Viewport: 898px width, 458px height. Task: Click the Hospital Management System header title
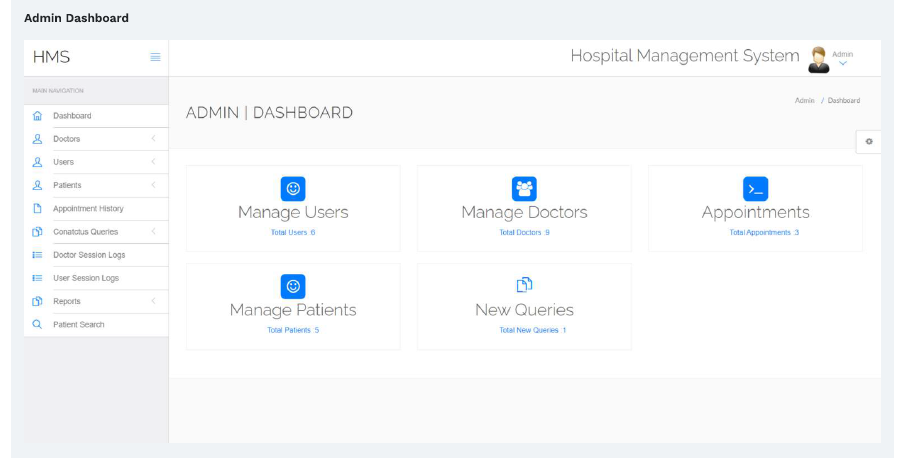(684, 56)
